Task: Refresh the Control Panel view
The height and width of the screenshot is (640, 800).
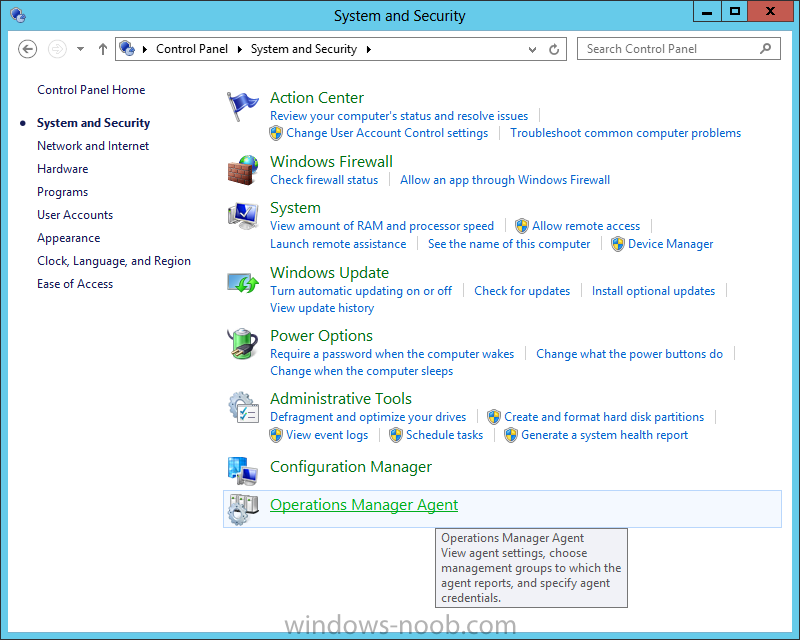Action: point(554,49)
